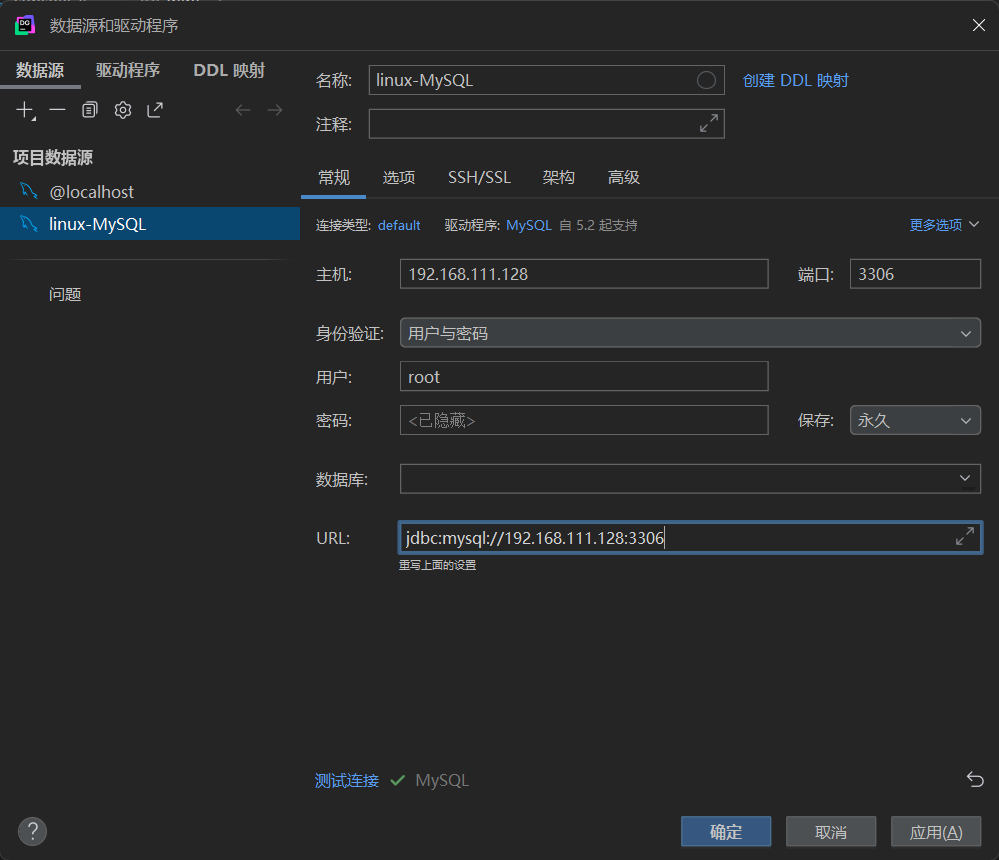Expand the comment field editor icon
Viewport: 999px width, 860px height.
click(709, 124)
